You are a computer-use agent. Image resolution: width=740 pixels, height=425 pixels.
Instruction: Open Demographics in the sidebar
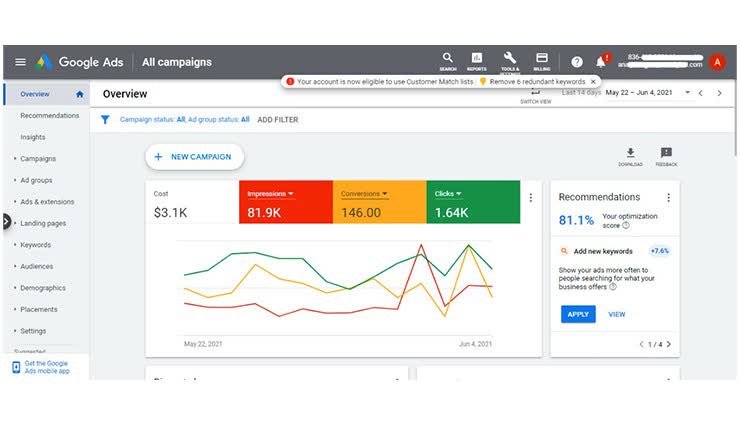point(42,288)
